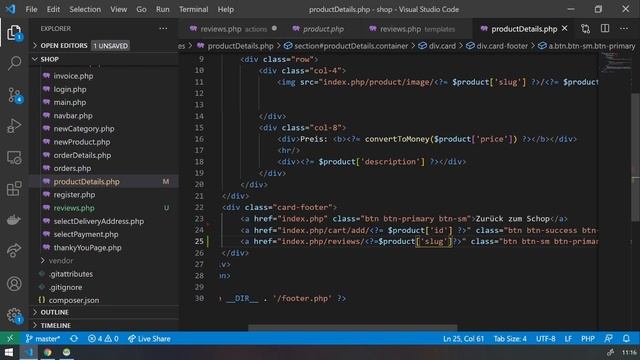Open Manage gear icon

coord(14,315)
